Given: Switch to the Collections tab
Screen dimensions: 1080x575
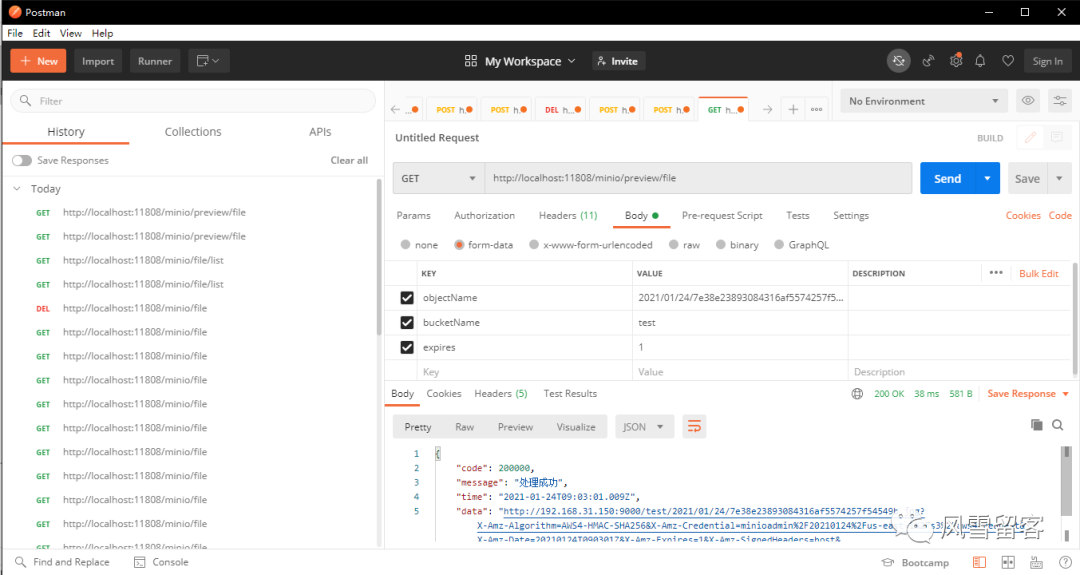Looking at the screenshot, I should click(x=193, y=132).
